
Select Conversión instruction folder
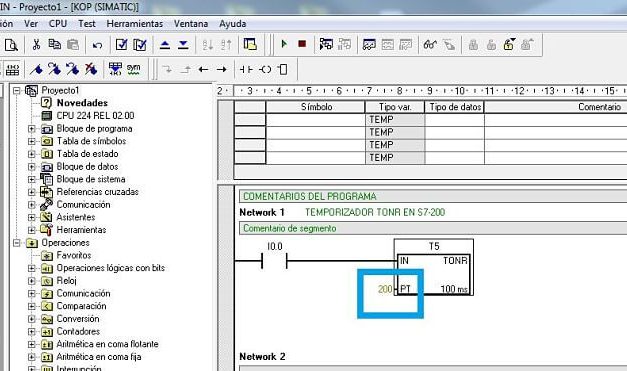(78, 319)
